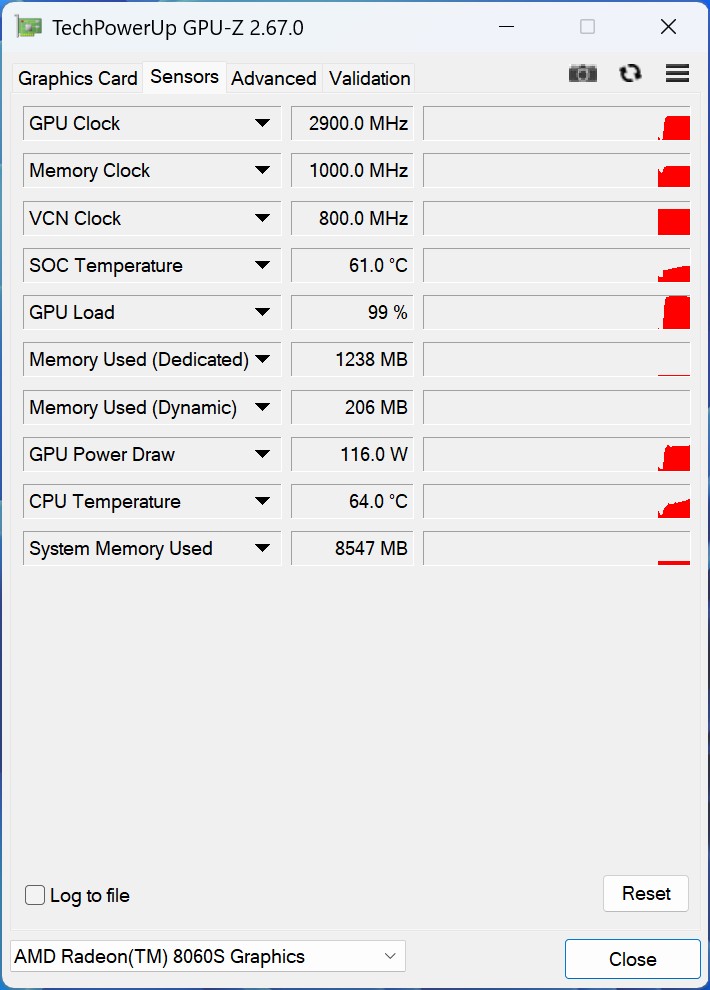Open the AMD Radeon 8060S device selector
710x990 pixels.
click(x=208, y=957)
